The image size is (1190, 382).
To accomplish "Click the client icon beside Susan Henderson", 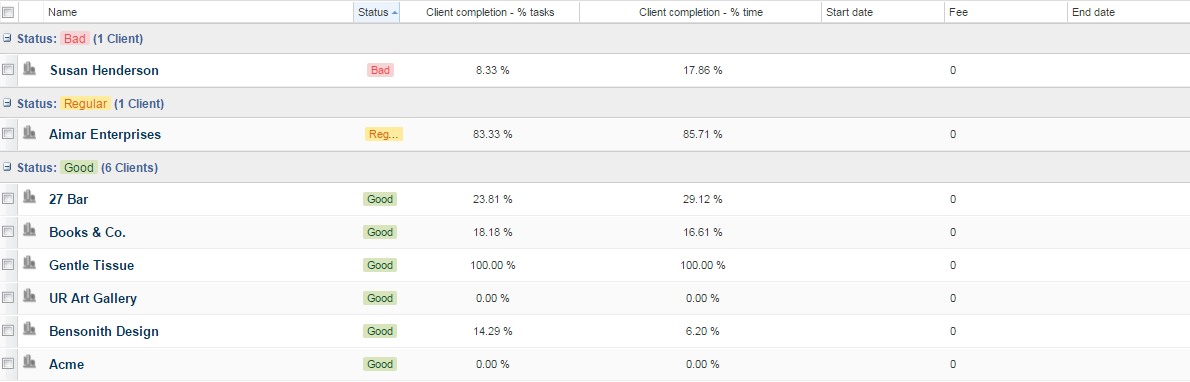I will coord(30,69).
